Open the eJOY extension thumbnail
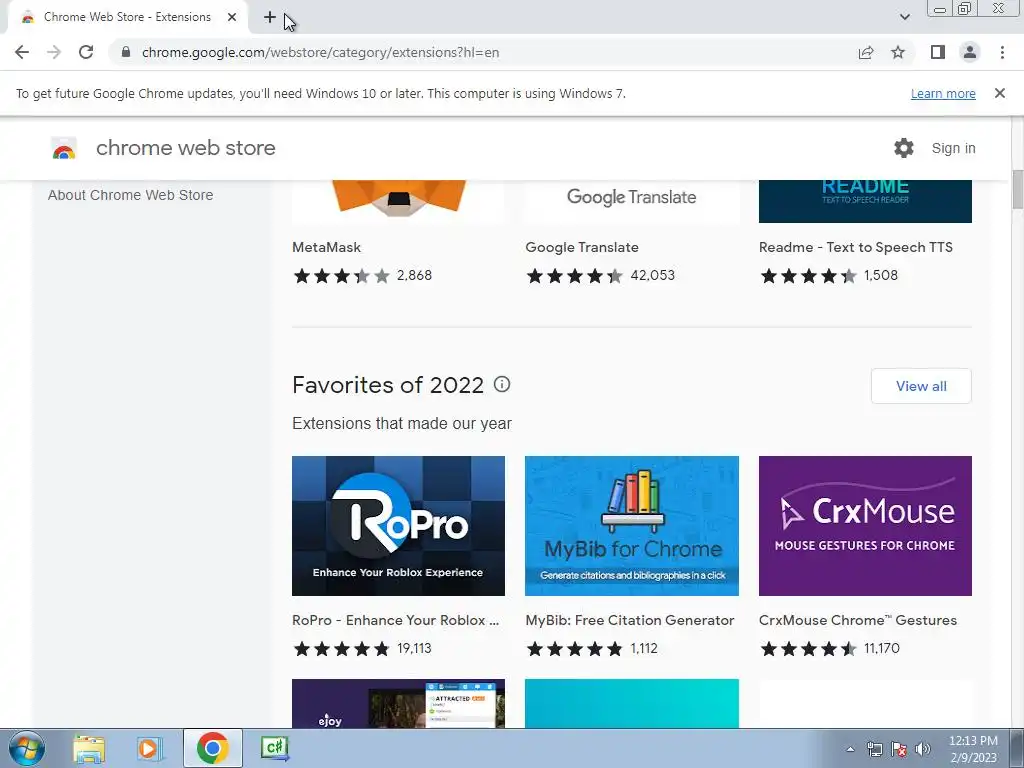This screenshot has width=1024, height=768. click(398, 703)
